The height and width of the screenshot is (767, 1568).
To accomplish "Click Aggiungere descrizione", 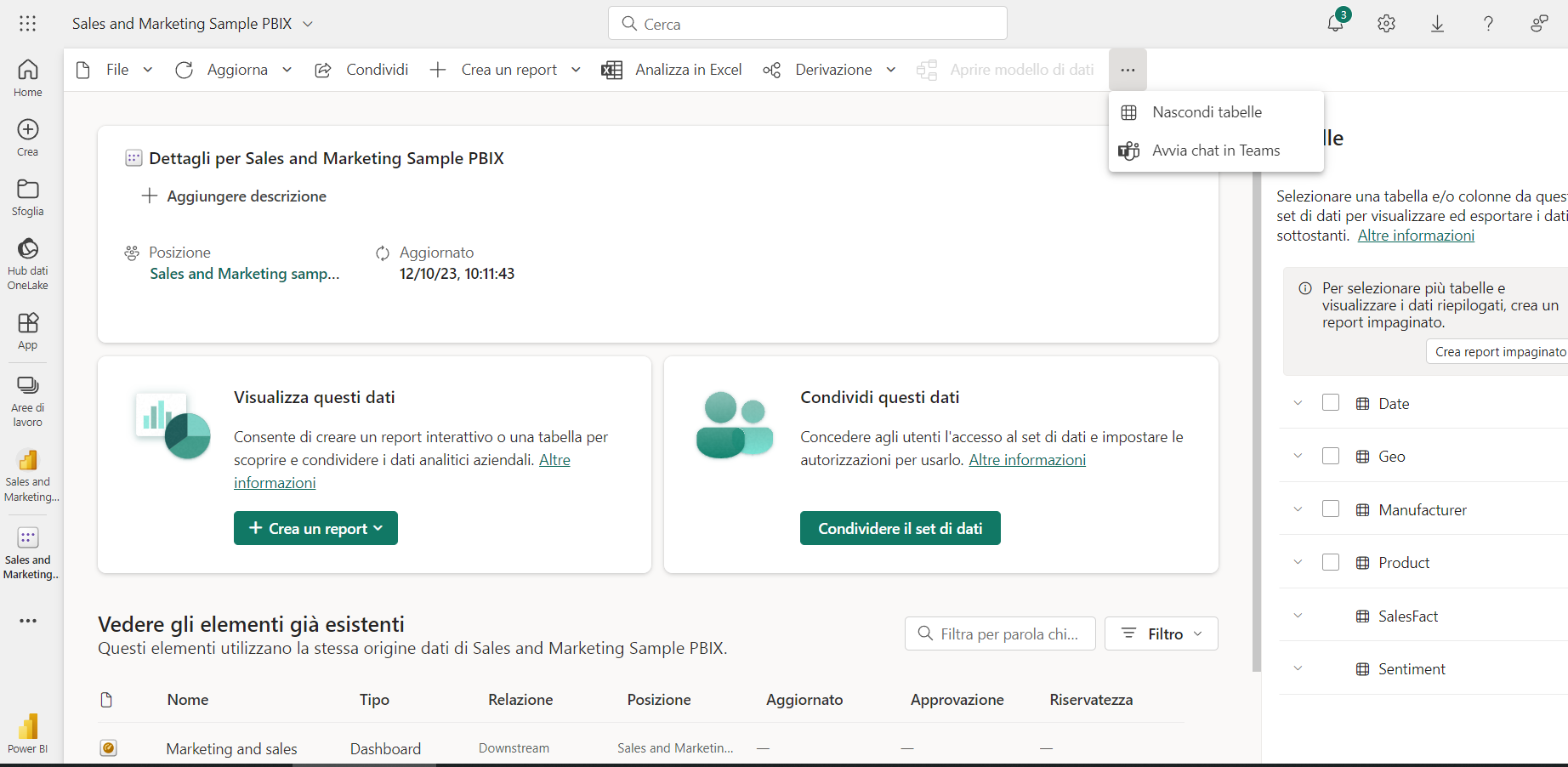I will [x=234, y=196].
